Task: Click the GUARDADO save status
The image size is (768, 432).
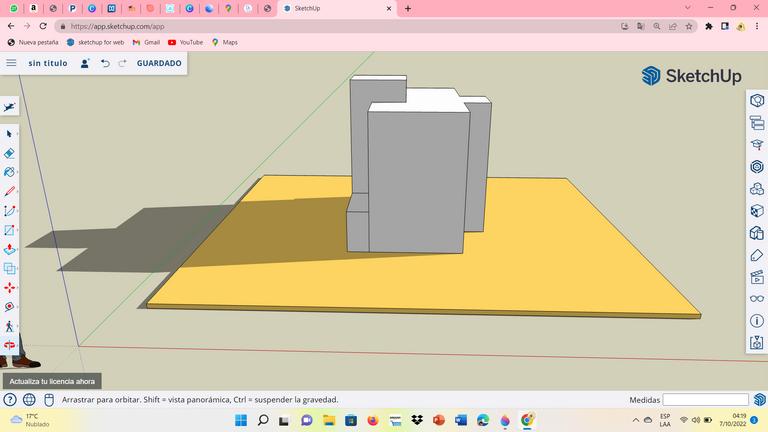Action: (159, 63)
